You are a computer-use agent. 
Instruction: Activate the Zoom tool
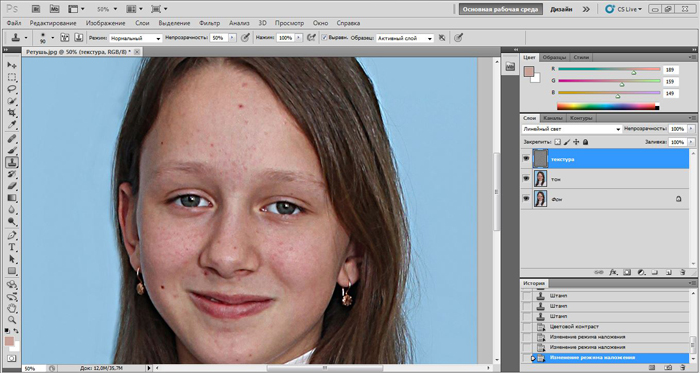[12, 320]
